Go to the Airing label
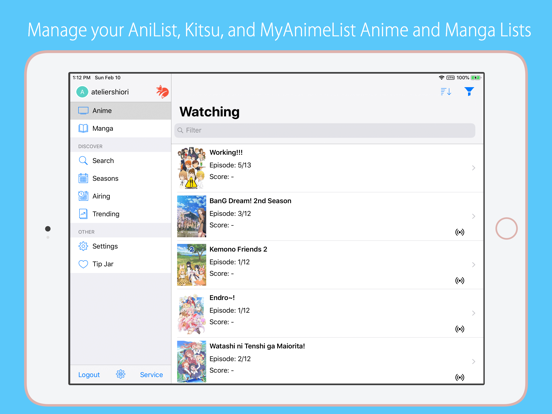The height and width of the screenshot is (414, 552). pos(101,196)
